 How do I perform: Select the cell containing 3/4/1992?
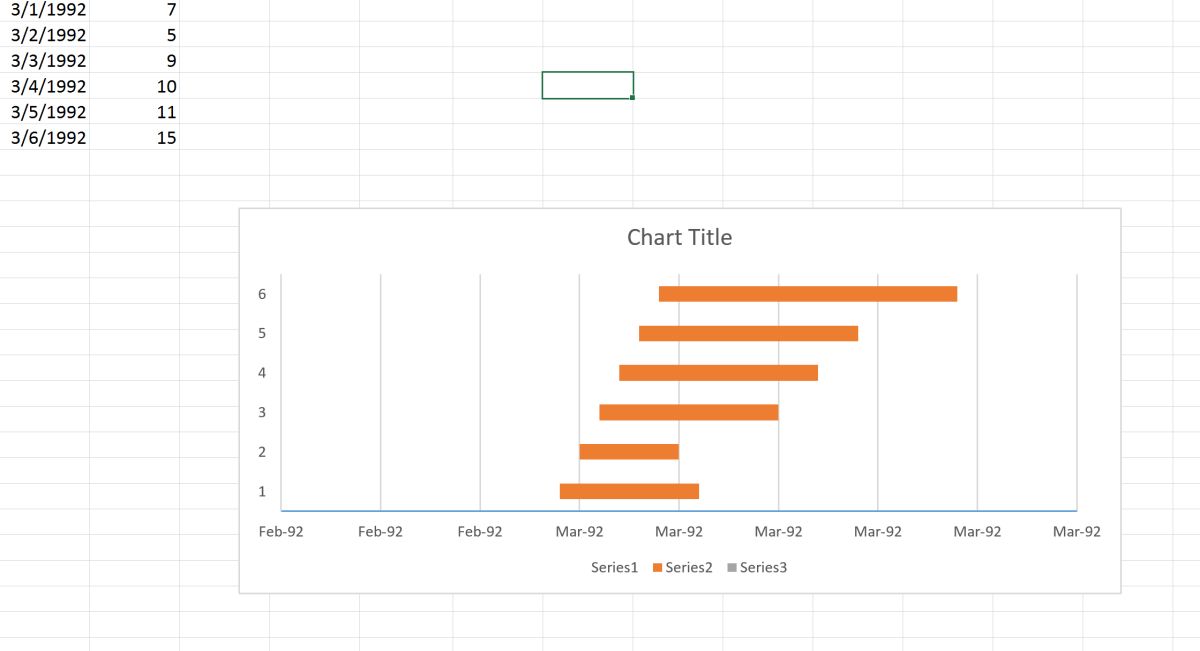(x=45, y=86)
